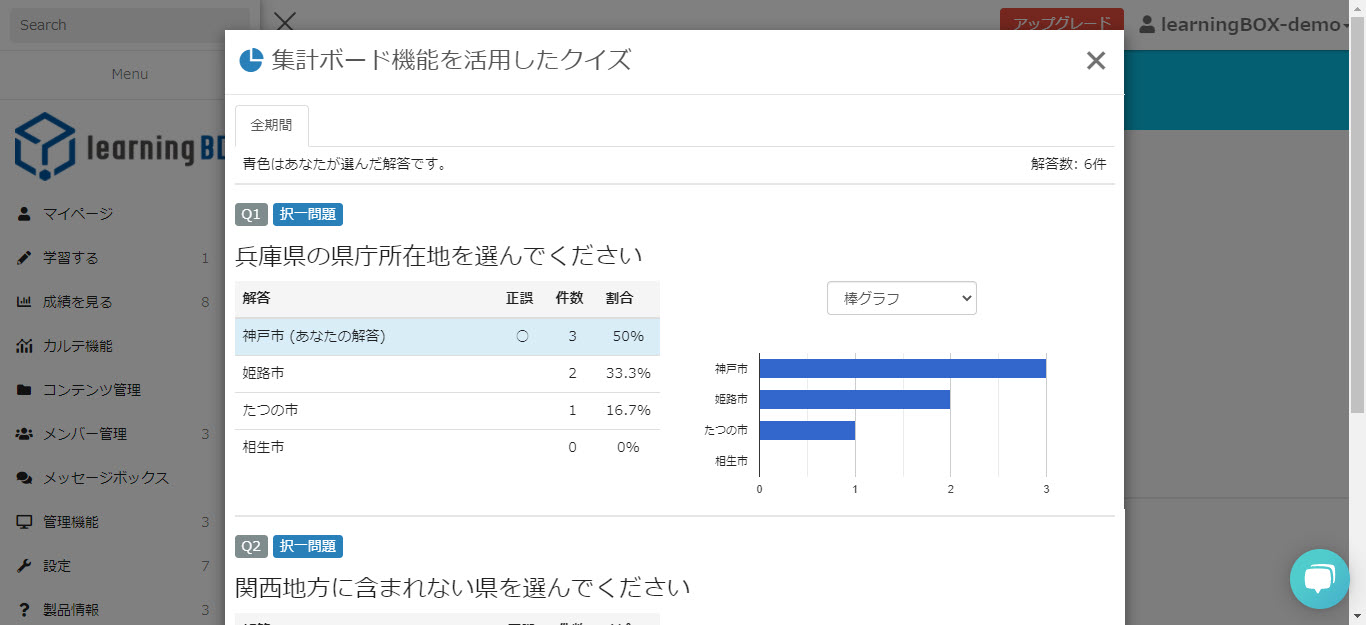Click the wrench icon for 設定

[x=24, y=566]
